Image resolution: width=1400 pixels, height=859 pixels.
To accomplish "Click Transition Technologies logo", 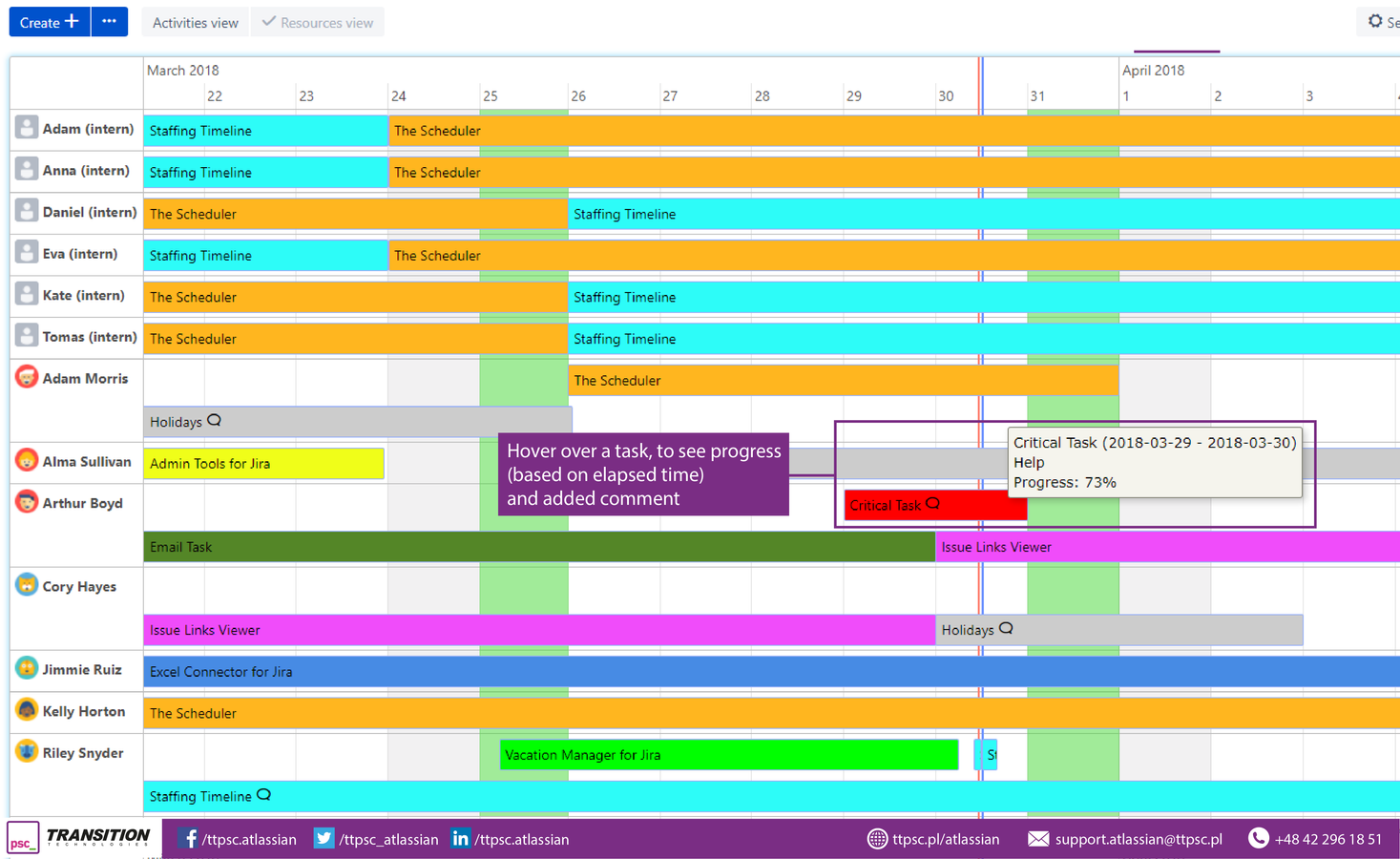I will [80, 838].
